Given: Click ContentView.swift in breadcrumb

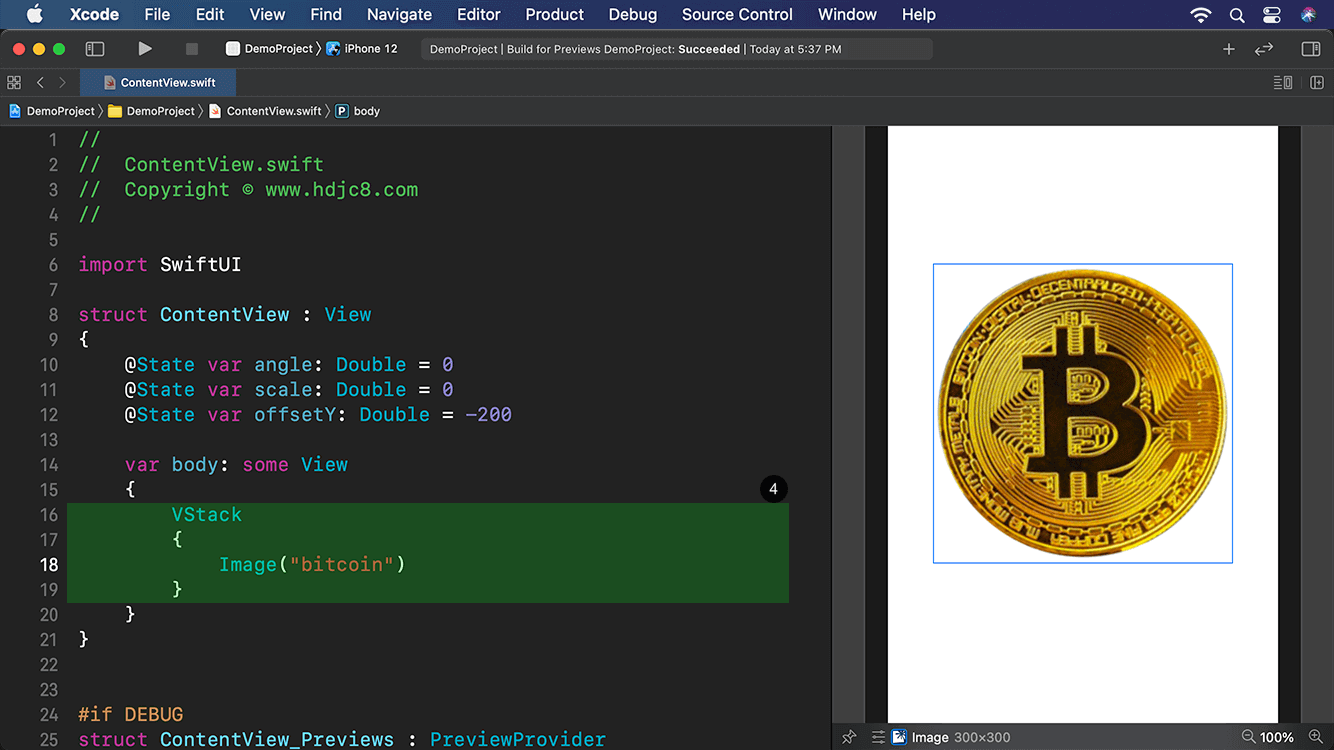Looking at the screenshot, I should [265, 111].
